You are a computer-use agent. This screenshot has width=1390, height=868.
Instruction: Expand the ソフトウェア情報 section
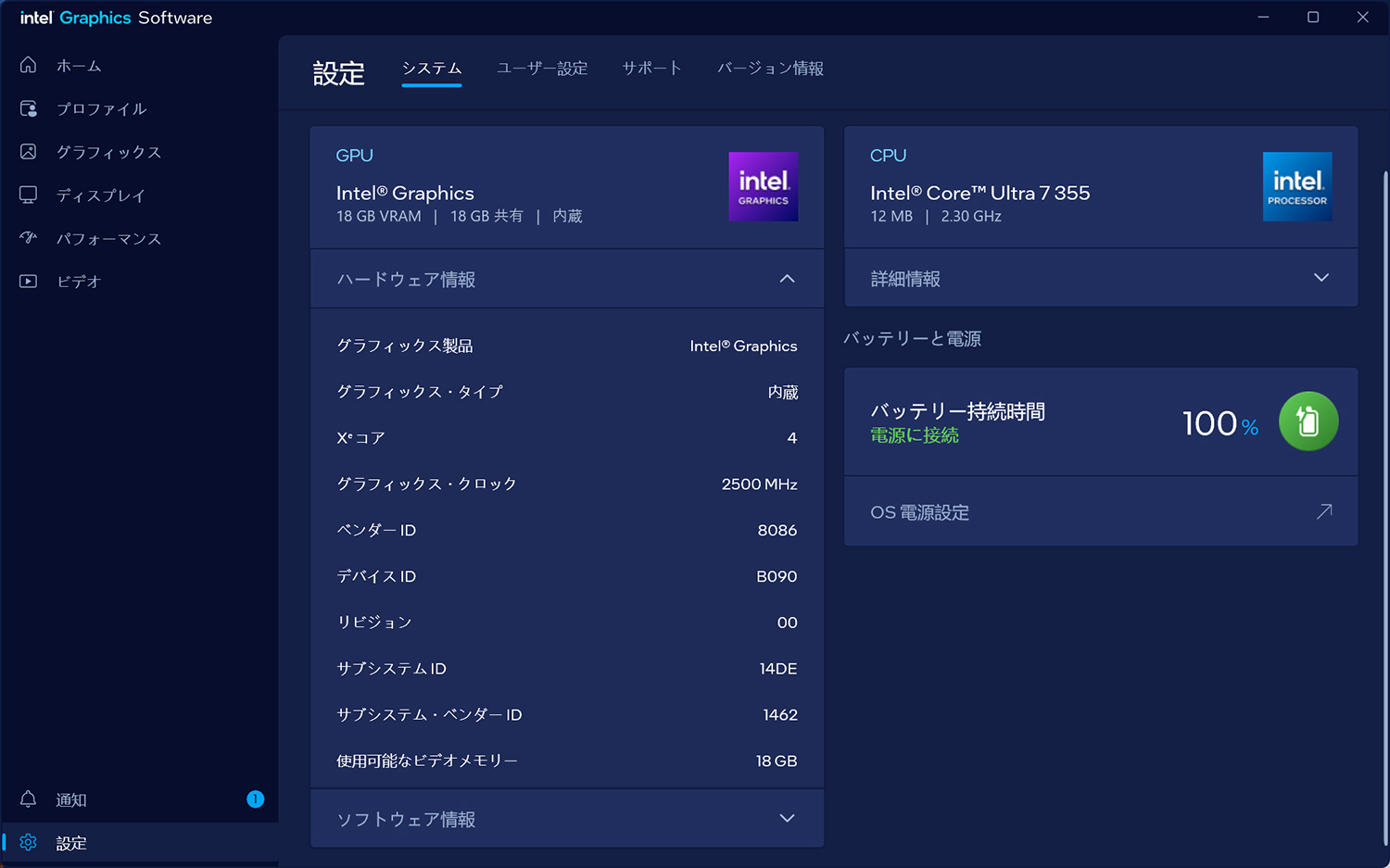pyautogui.click(x=787, y=818)
